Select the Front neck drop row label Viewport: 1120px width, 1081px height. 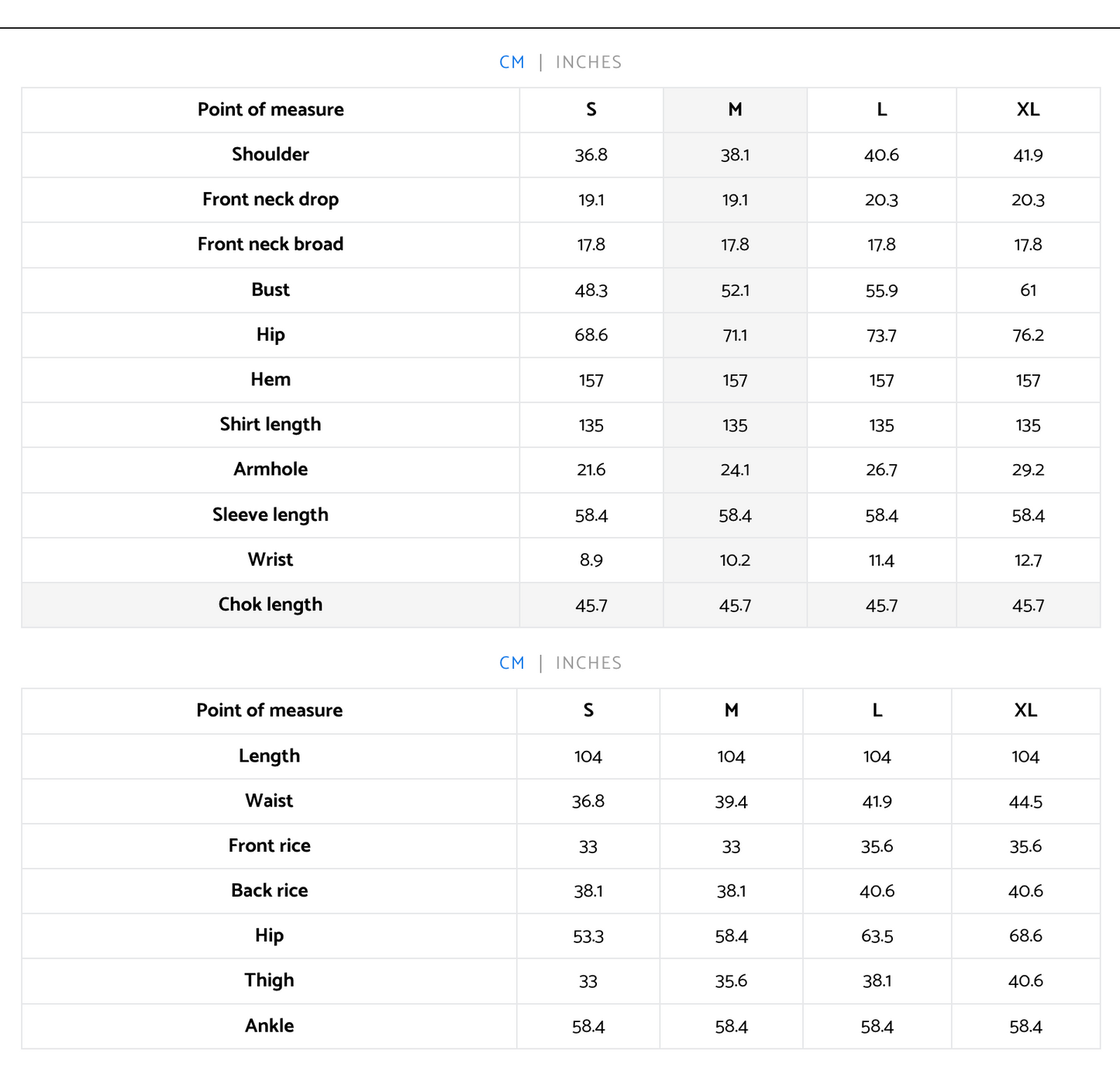click(270, 199)
